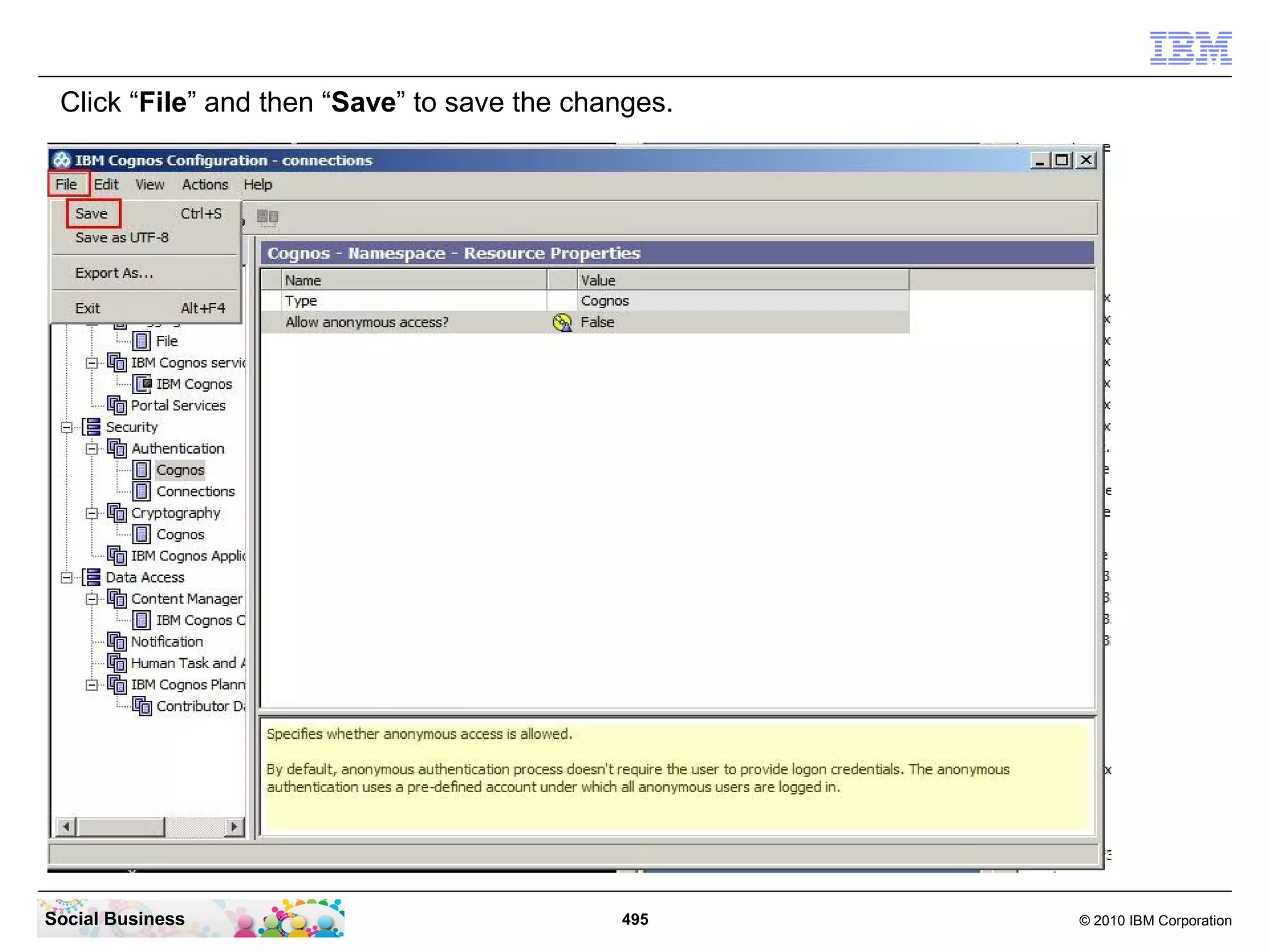
Task: Click the Value column header
Action: (x=743, y=280)
